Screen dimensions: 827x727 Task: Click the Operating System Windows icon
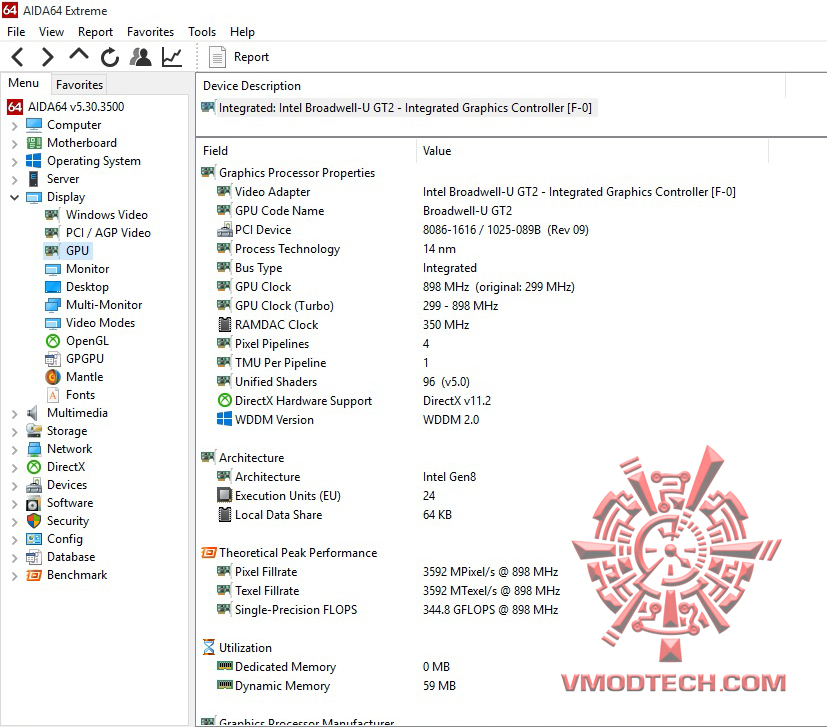[34, 160]
